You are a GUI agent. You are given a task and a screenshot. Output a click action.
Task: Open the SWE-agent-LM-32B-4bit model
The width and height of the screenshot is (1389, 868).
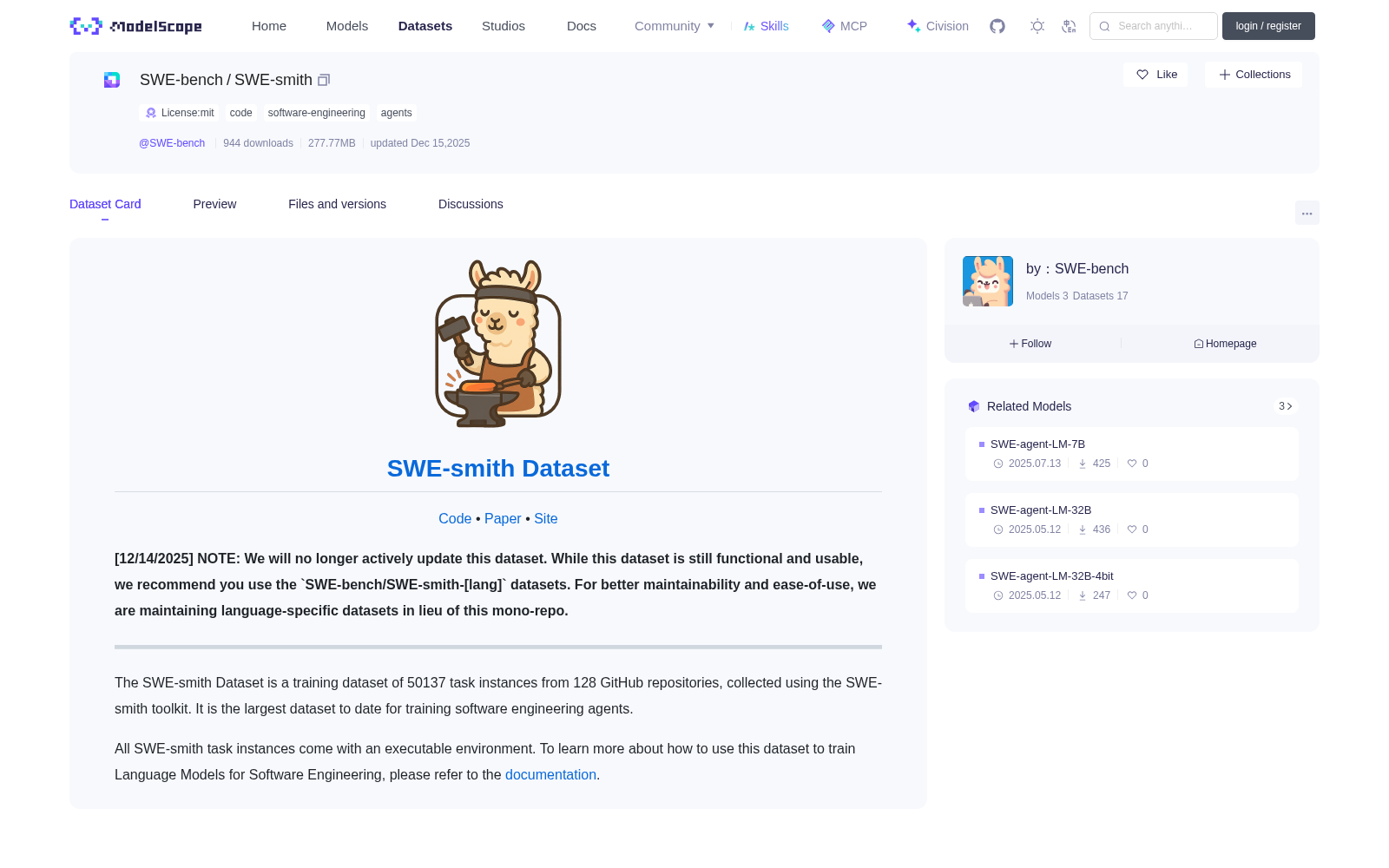(x=1052, y=576)
